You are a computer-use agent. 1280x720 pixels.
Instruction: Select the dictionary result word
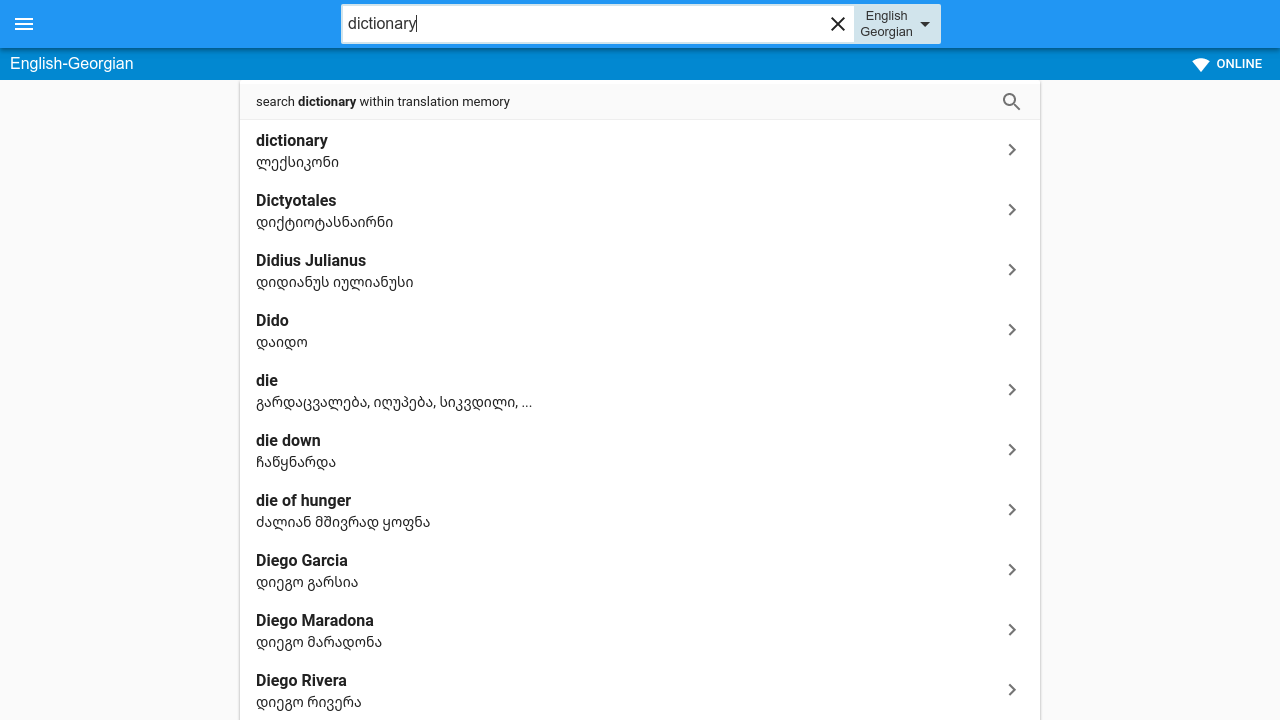[x=292, y=141]
